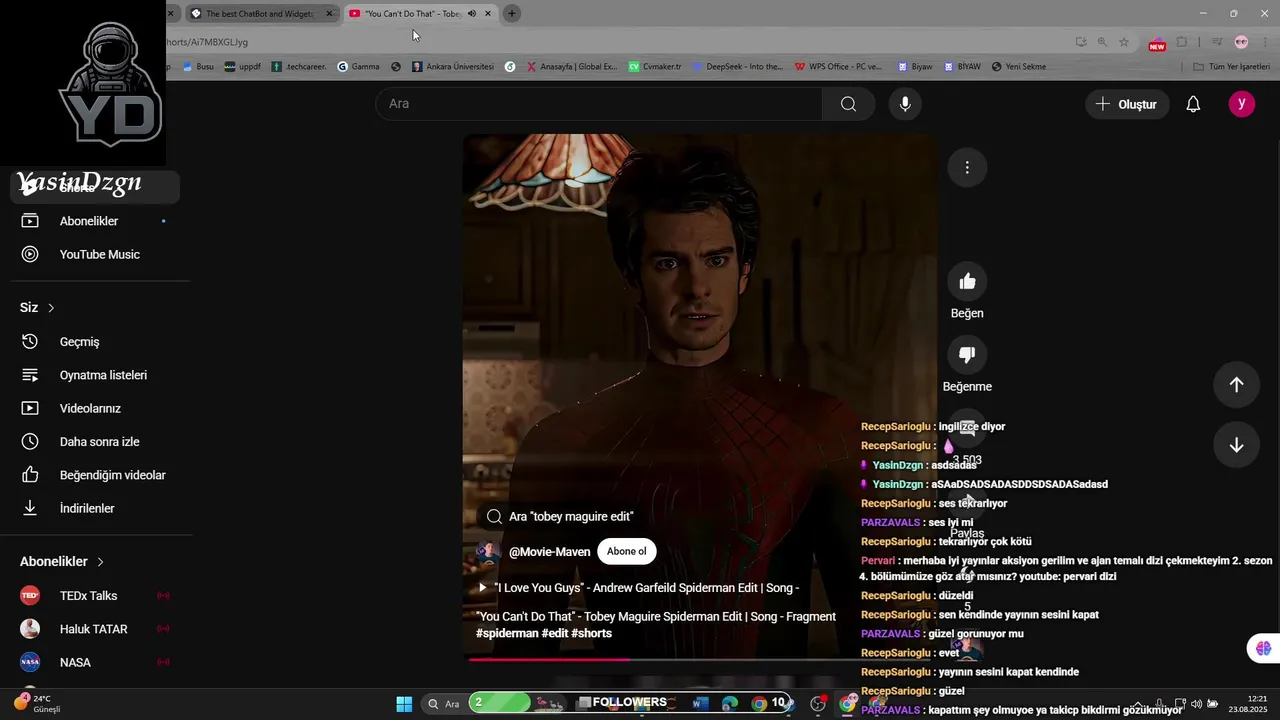The image size is (1280, 720).
Task: Click the YouTube search magnifier button
Action: 848,104
